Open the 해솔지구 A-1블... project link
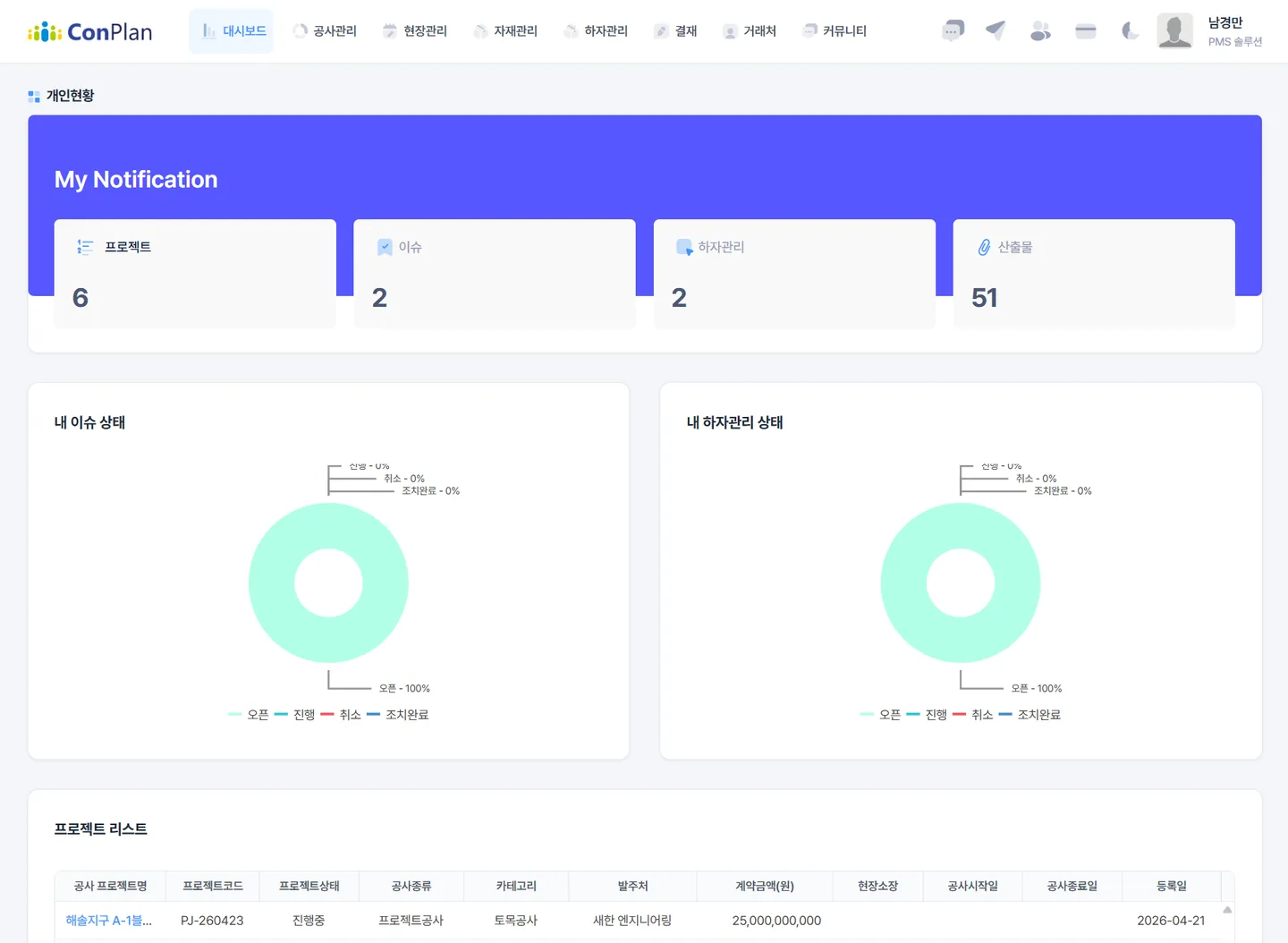Image resolution: width=1288 pixels, height=943 pixels. pos(109,921)
